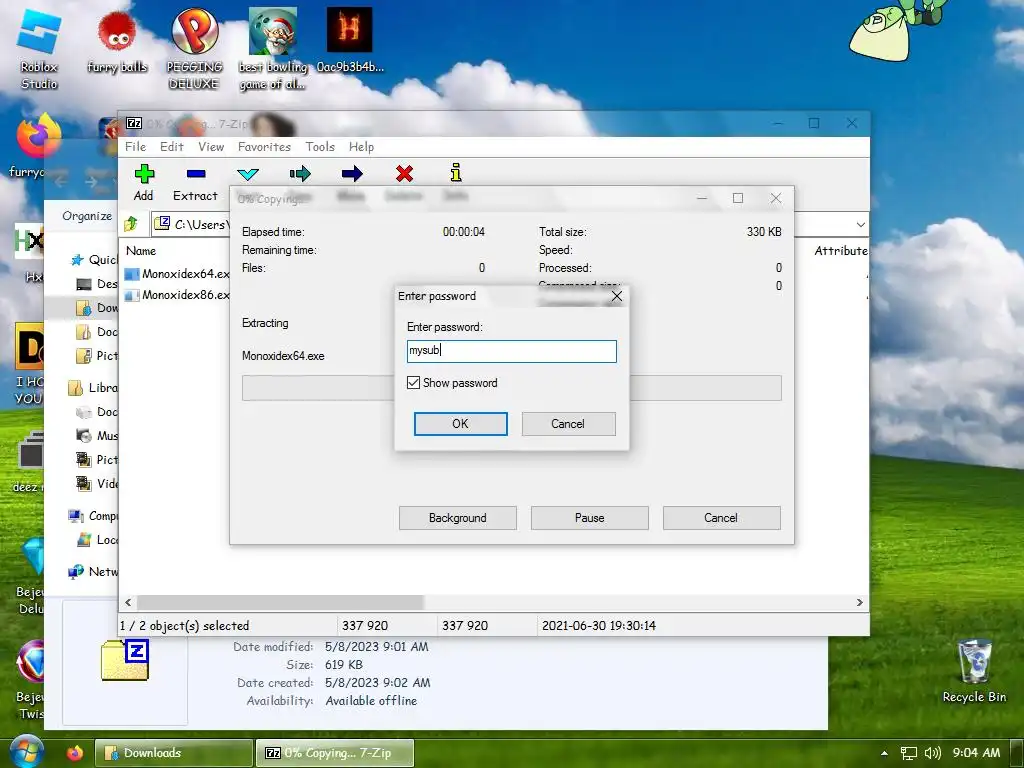Click the blue Extract minus icon

pos(196,174)
